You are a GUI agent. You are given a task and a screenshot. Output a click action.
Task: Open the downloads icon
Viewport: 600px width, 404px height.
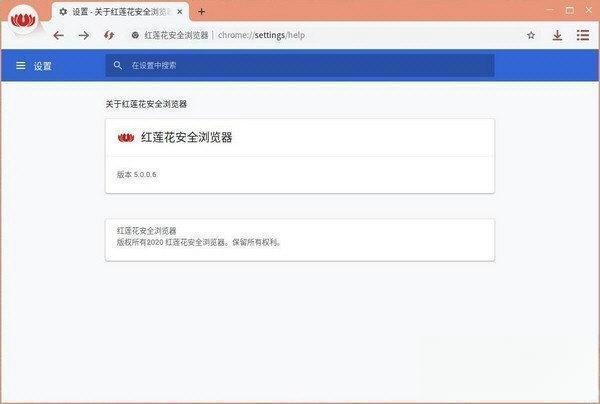[557, 36]
